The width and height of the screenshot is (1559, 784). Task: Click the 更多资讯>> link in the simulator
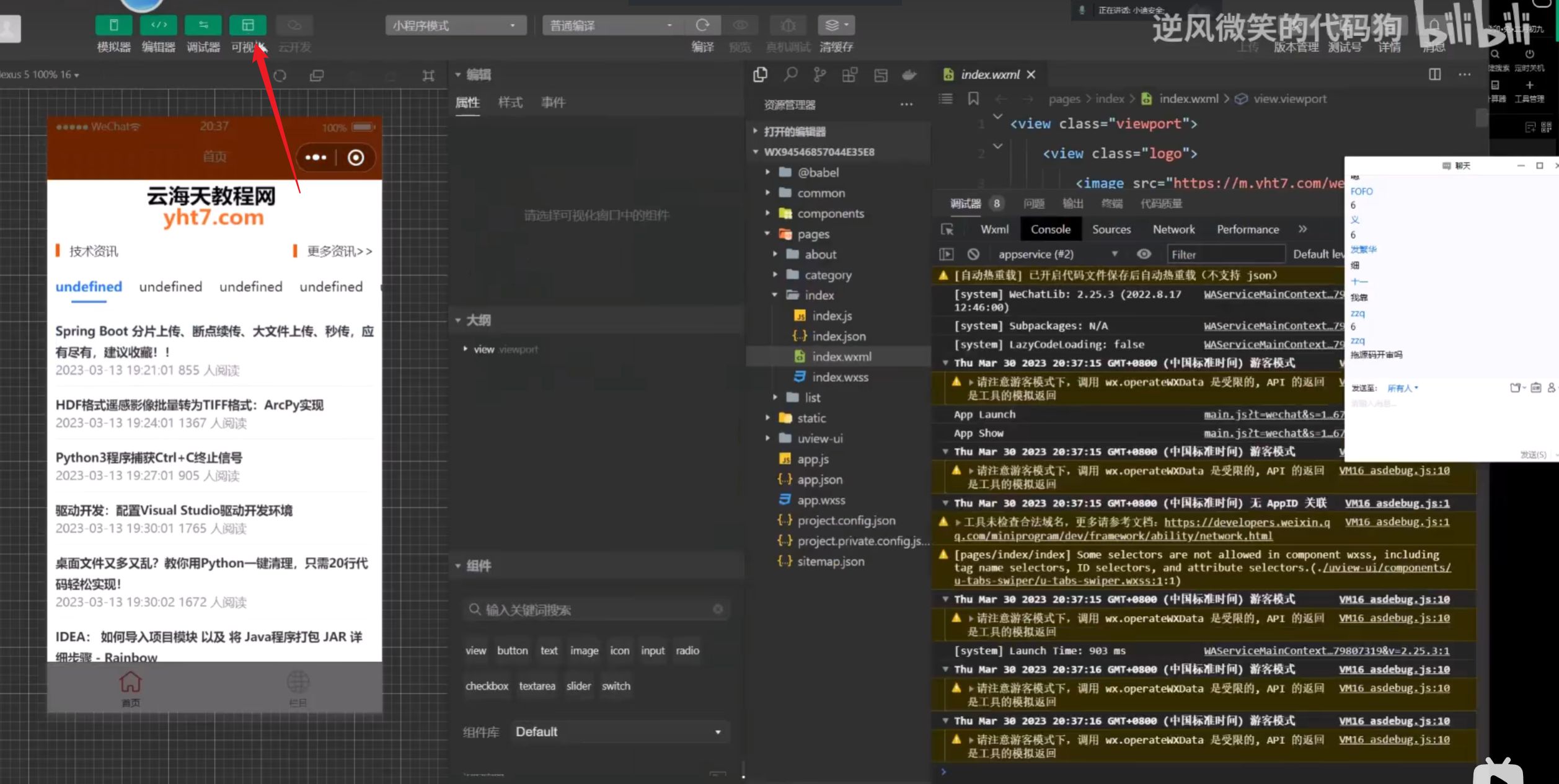(339, 251)
